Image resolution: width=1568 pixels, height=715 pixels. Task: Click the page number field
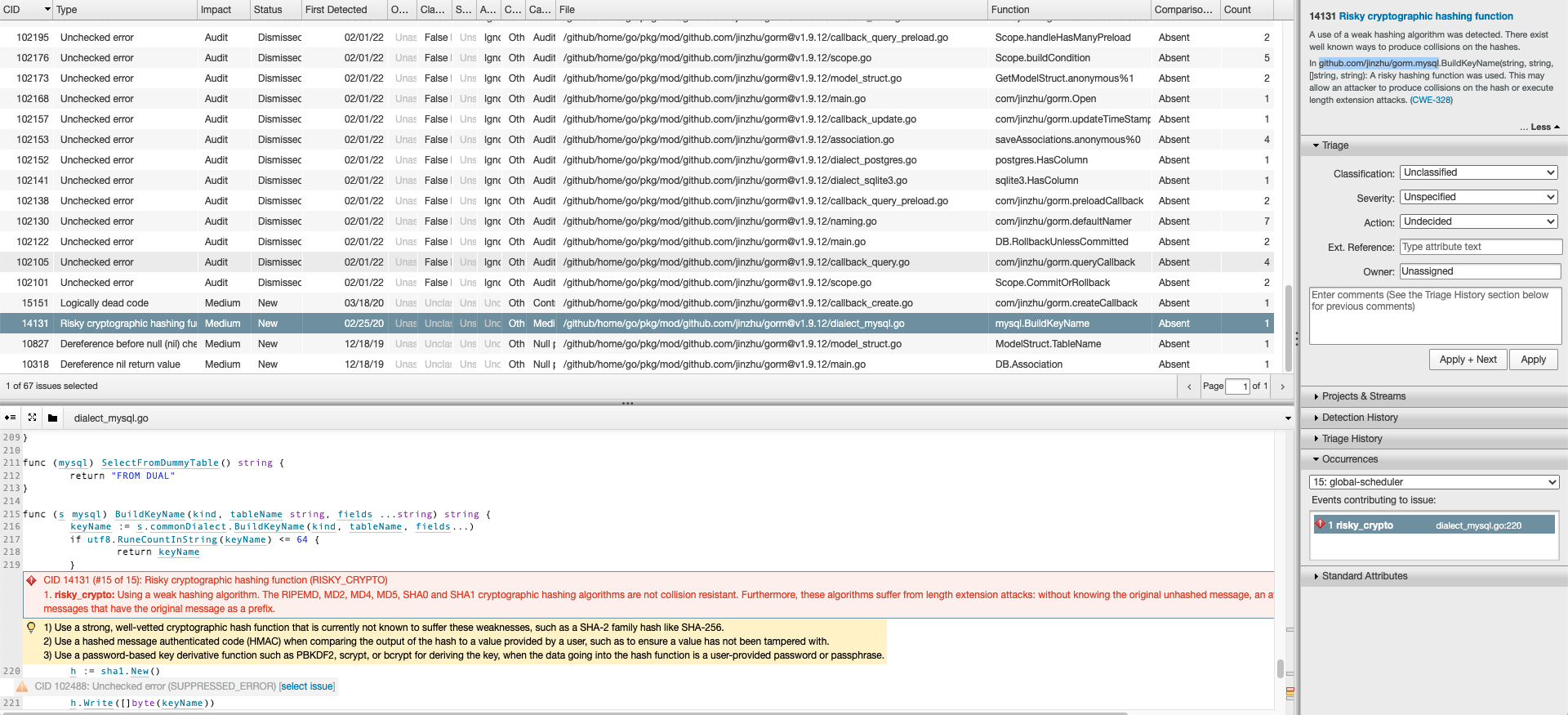click(x=1238, y=387)
